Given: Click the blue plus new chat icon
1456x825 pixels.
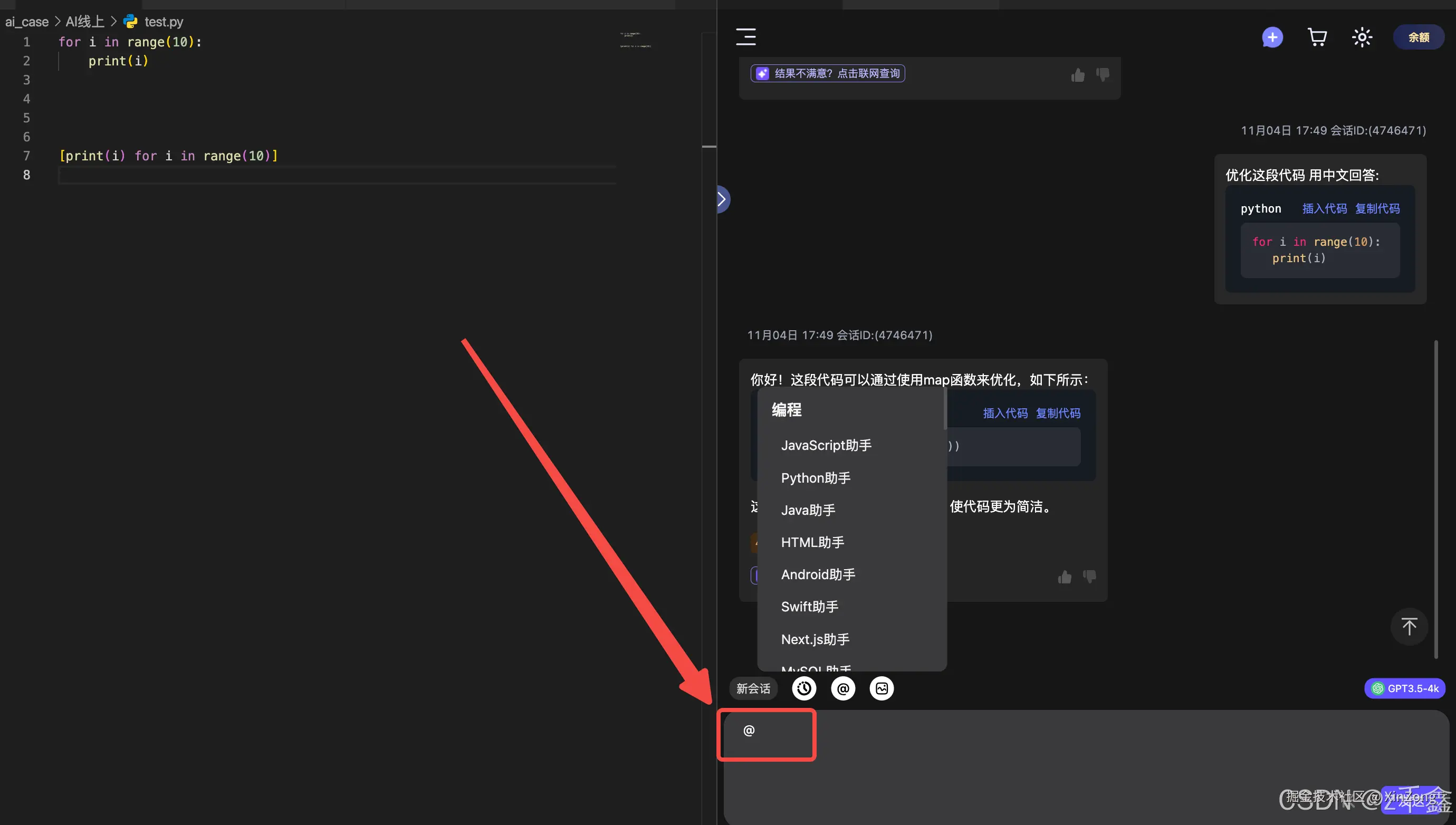Looking at the screenshot, I should coord(1272,37).
